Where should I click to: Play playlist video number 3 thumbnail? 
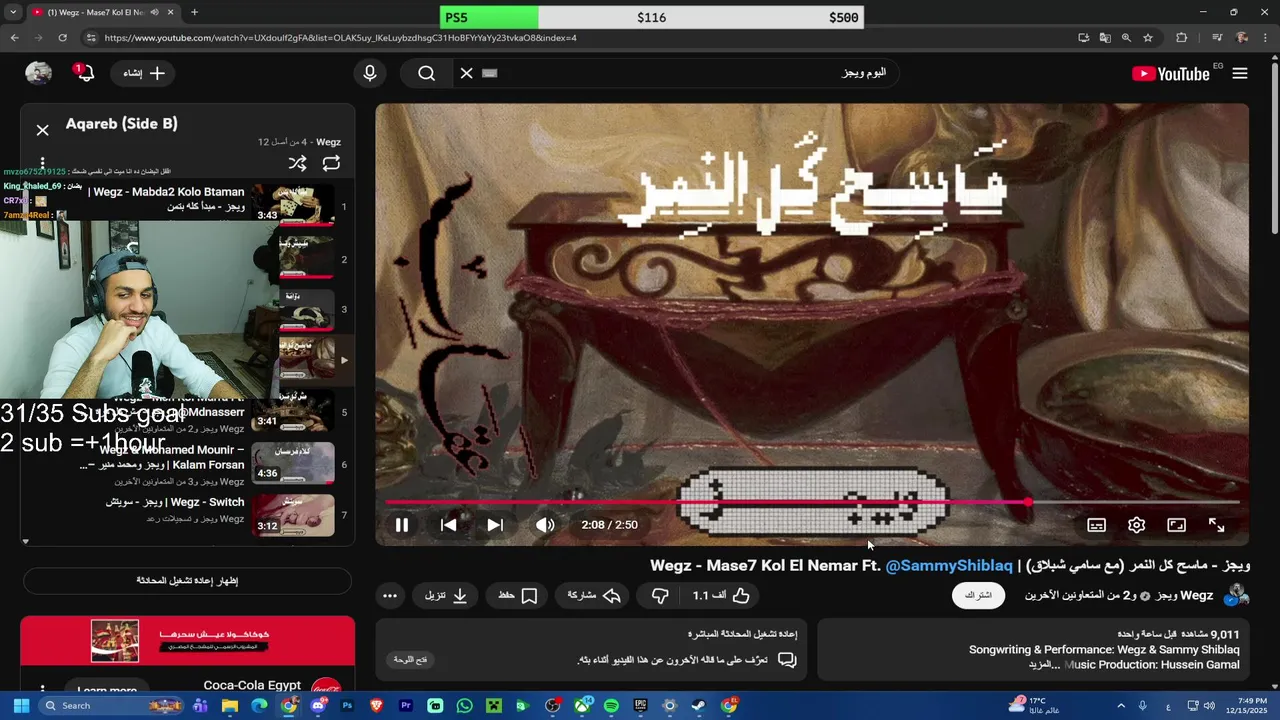306,309
